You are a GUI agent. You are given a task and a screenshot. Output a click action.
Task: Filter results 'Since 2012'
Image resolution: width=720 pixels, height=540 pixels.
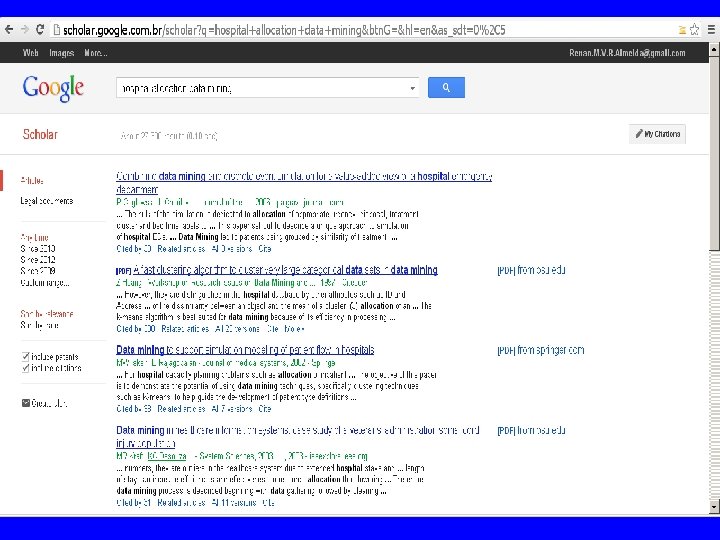coord(38,259)
